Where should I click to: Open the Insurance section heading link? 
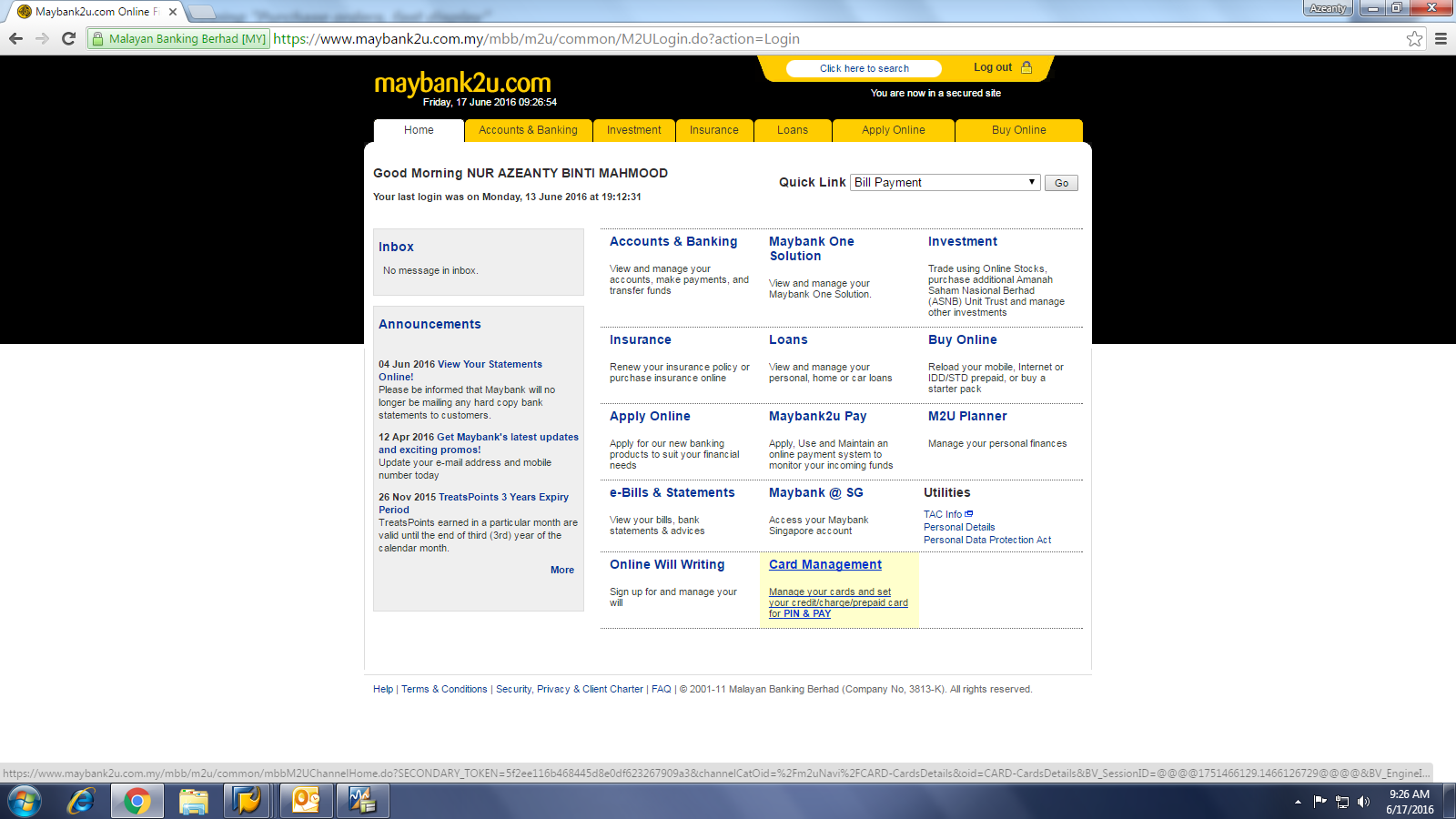(x=641, y=339)
